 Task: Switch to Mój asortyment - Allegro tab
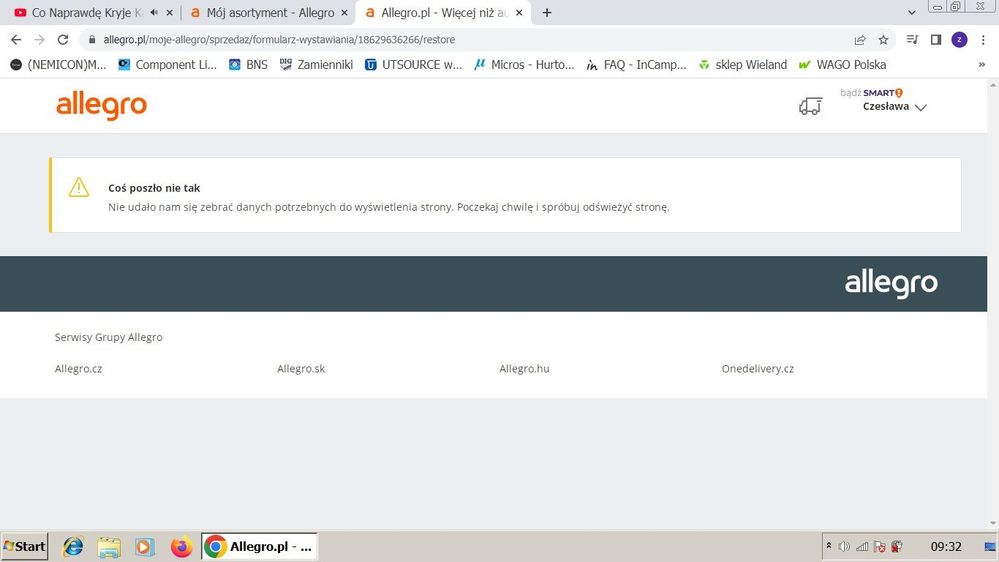[270, 13]
